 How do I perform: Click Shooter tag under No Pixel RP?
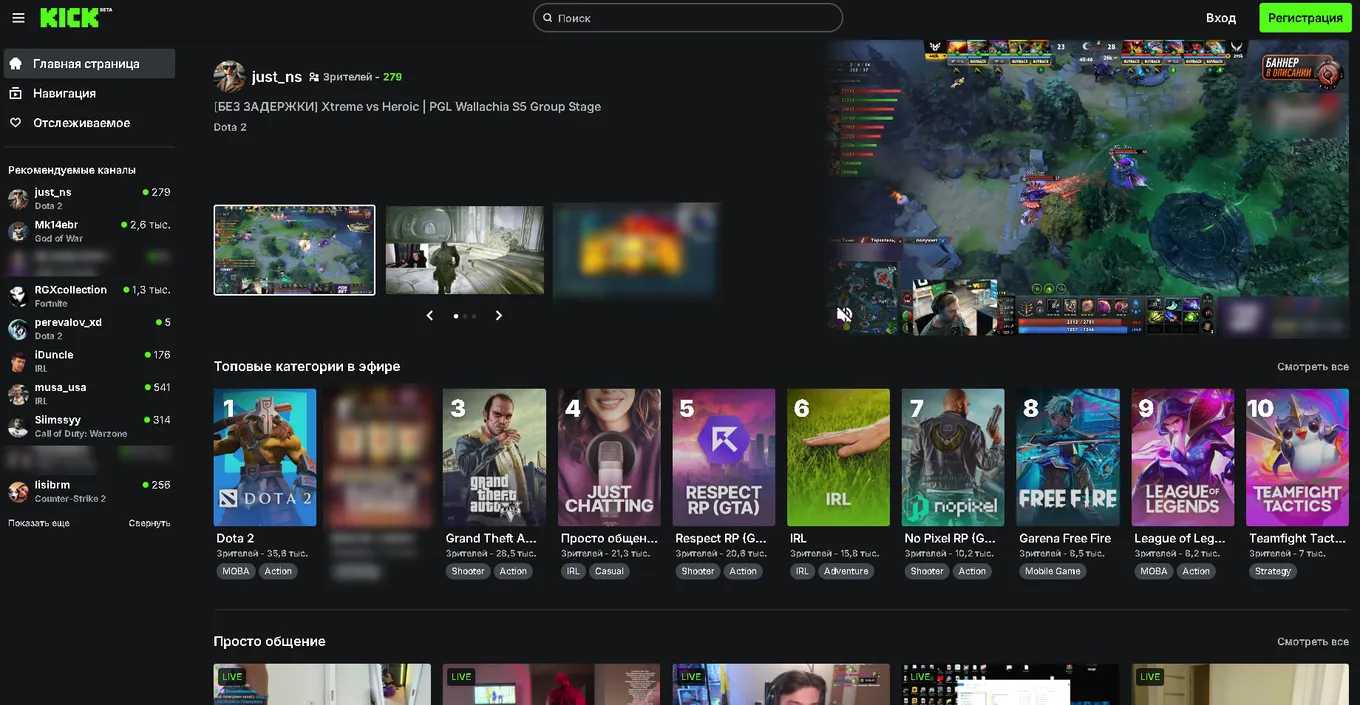[x=927, y=571]
